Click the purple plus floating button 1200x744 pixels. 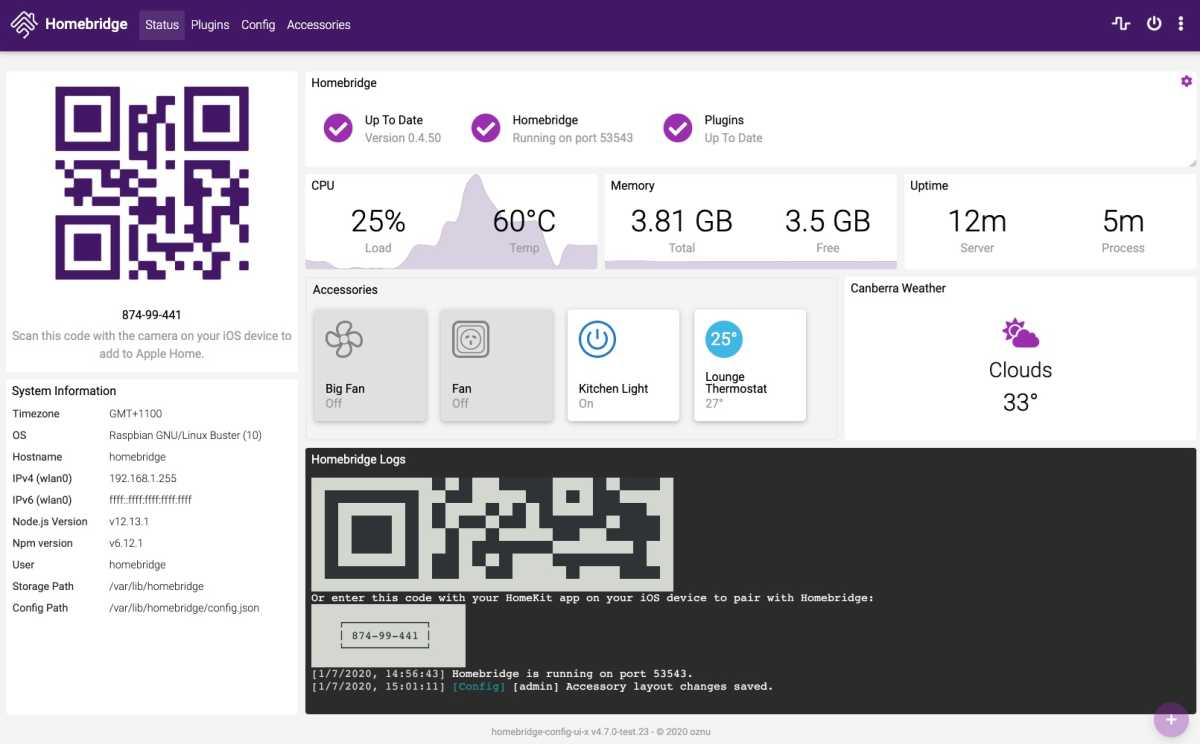click(1171, 720)
